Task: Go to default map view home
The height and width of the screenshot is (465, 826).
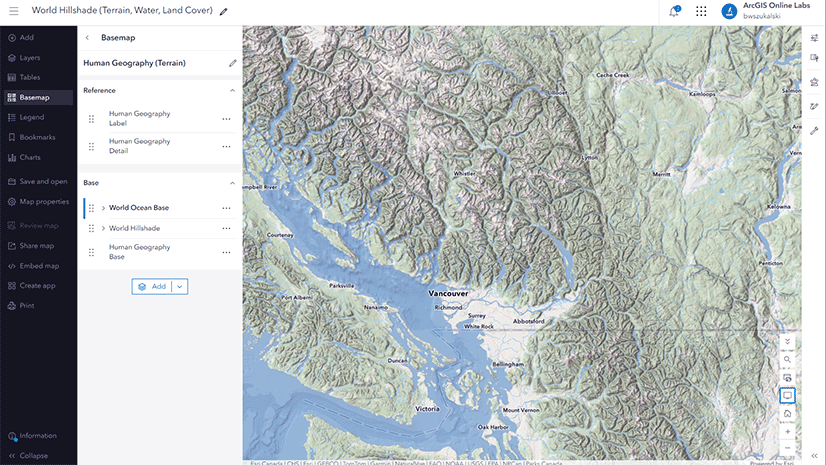Action: tap(788, 414)
